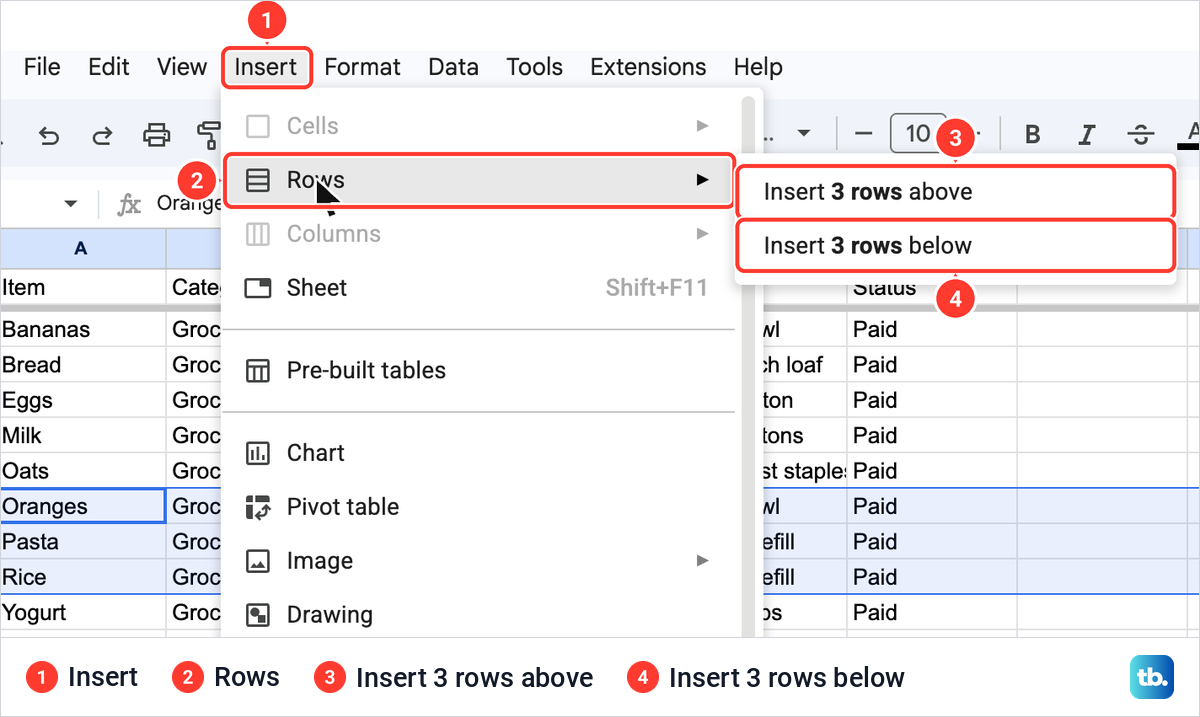
Task: Open the Name box dropdown arrow
Action: click(71, 204)
